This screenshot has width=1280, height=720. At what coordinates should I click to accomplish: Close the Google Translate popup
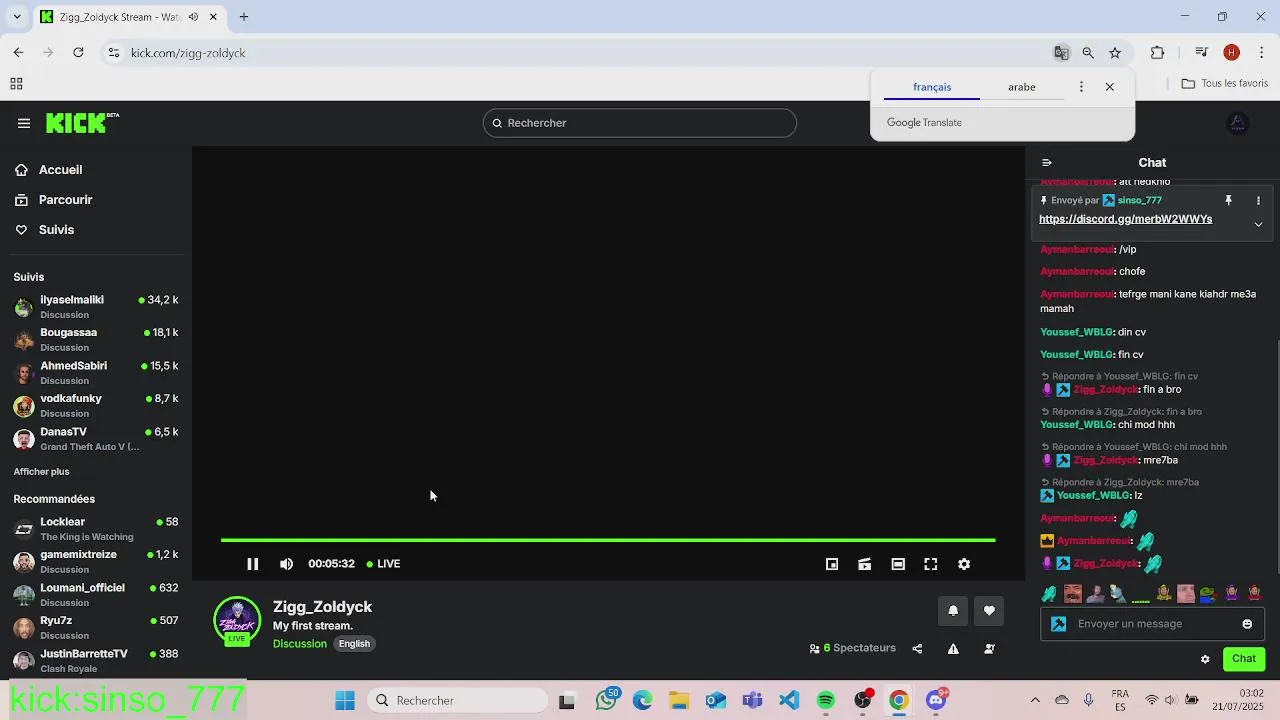tap(1110, 87)
